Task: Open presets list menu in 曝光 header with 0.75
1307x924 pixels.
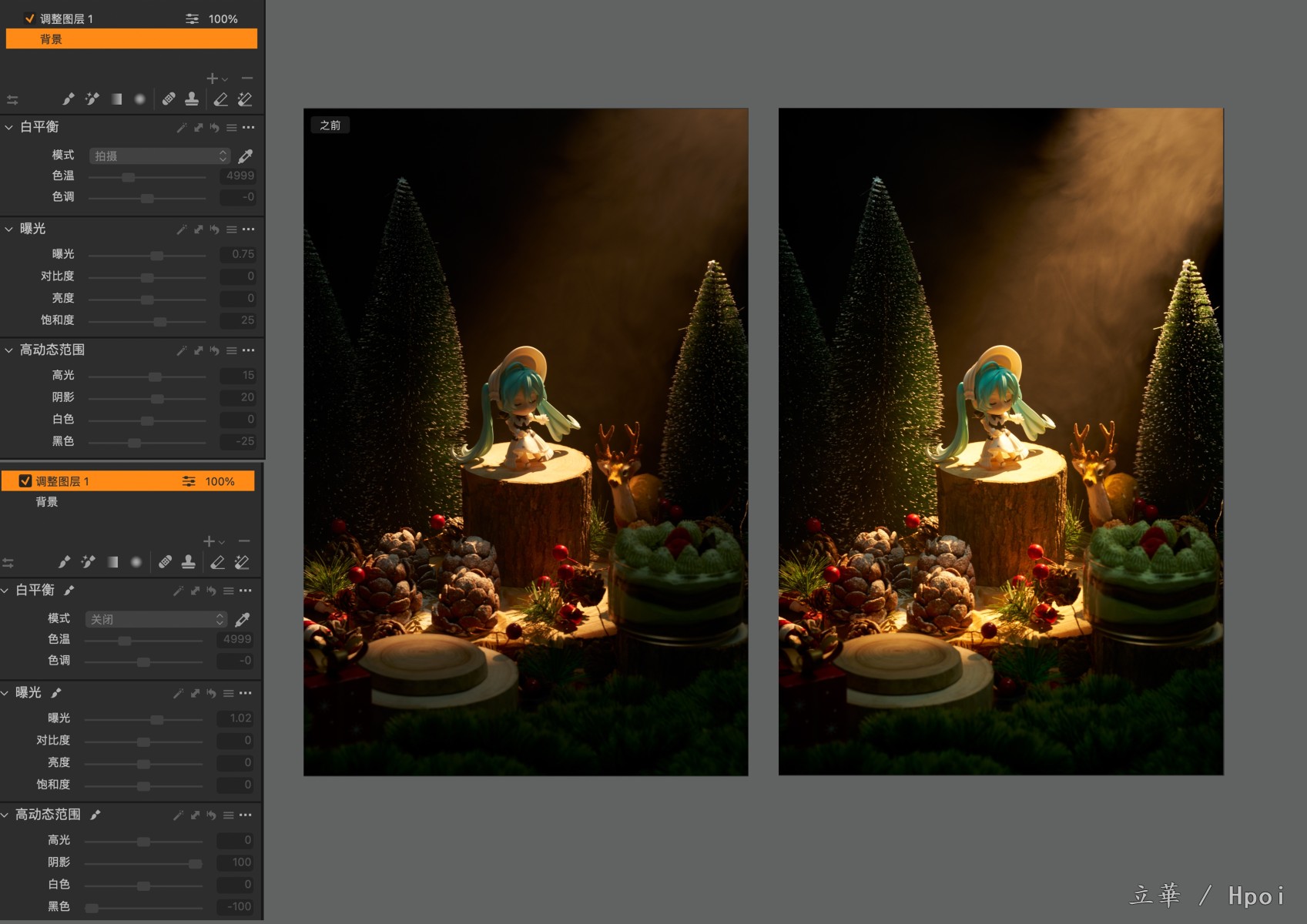Action: (231, 229)
